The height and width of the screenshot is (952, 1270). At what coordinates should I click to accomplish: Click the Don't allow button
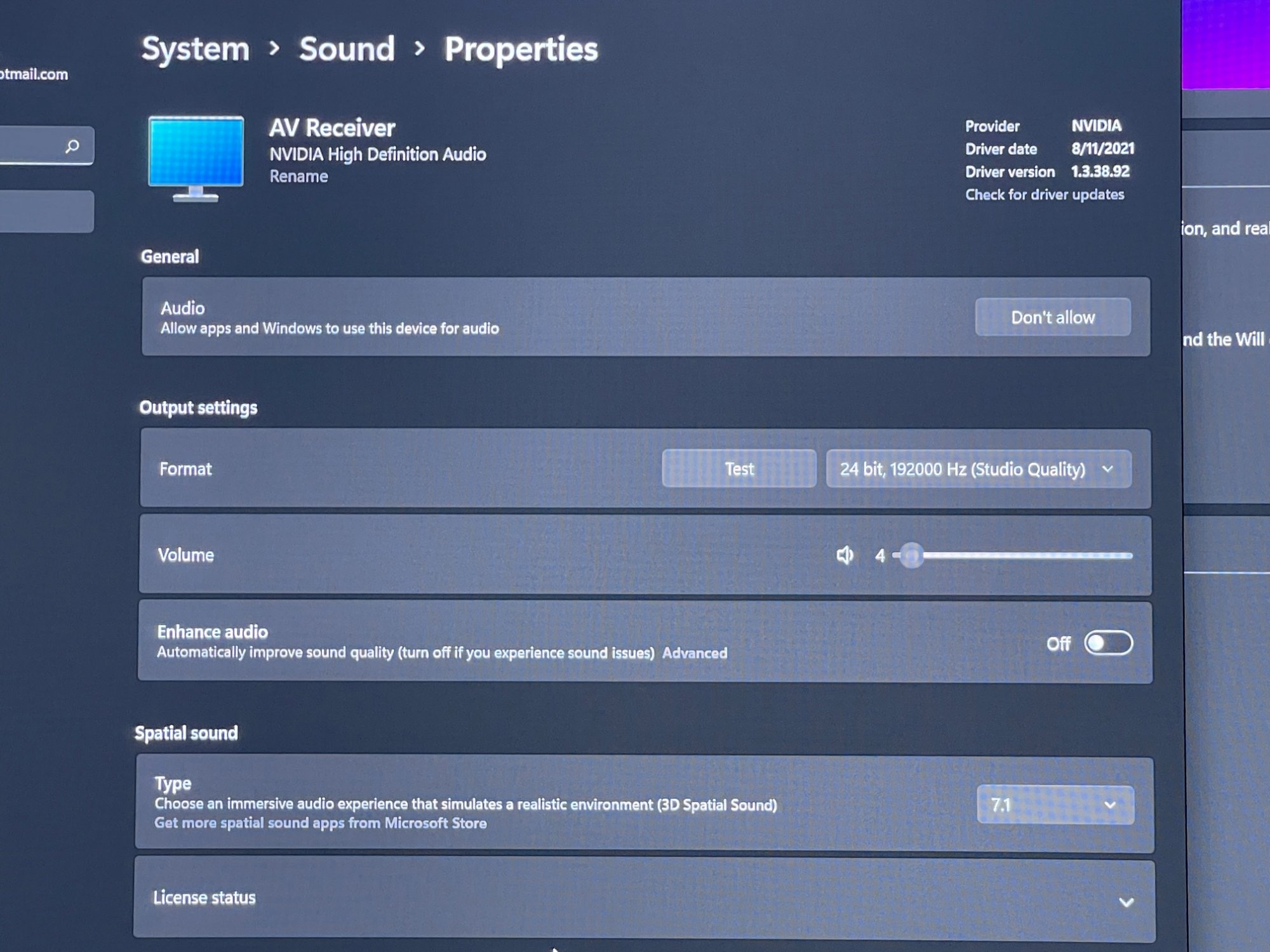[1052, 317]
